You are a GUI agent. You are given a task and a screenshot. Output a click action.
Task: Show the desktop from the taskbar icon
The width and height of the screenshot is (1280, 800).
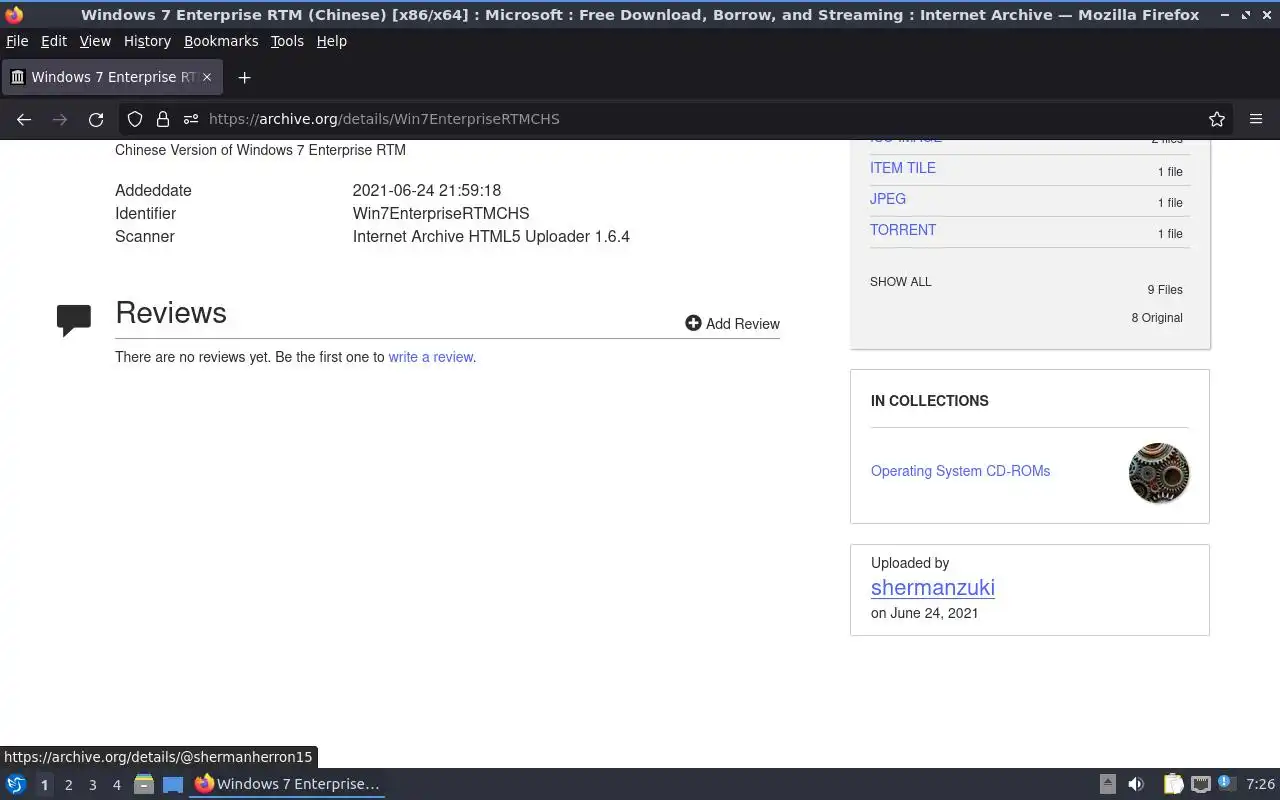[173, 784]
